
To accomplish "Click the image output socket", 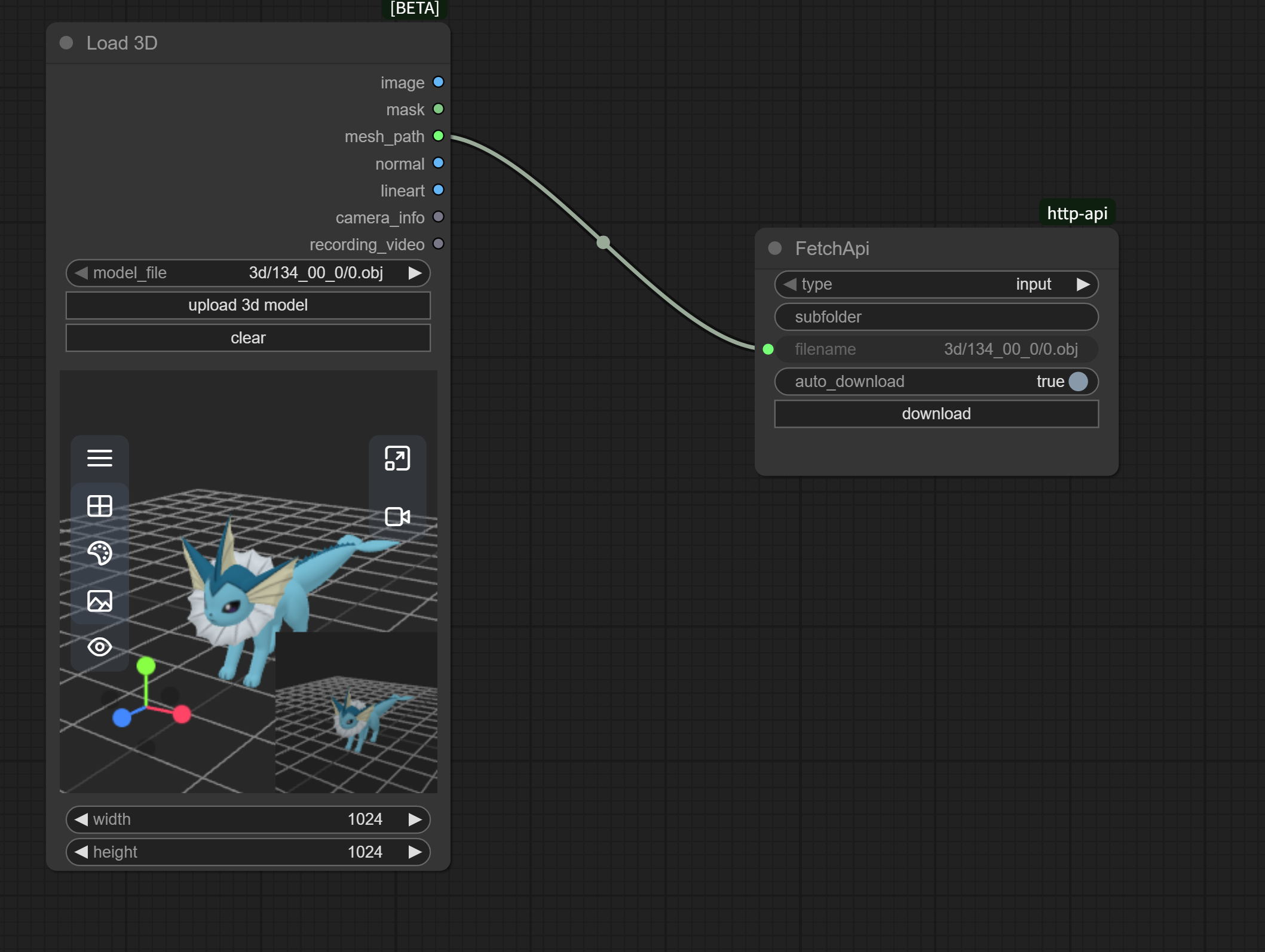I will point(439,82).
